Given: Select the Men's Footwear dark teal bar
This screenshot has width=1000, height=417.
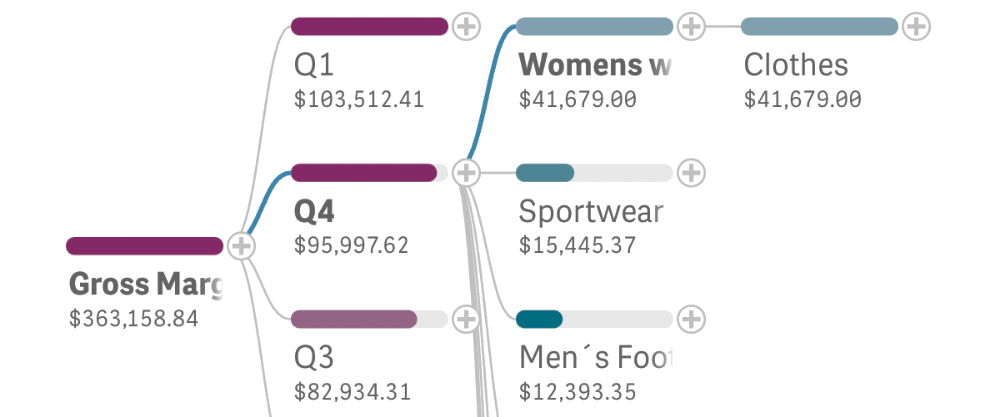Looking at the screenshot, I should [x=539, y=319].
